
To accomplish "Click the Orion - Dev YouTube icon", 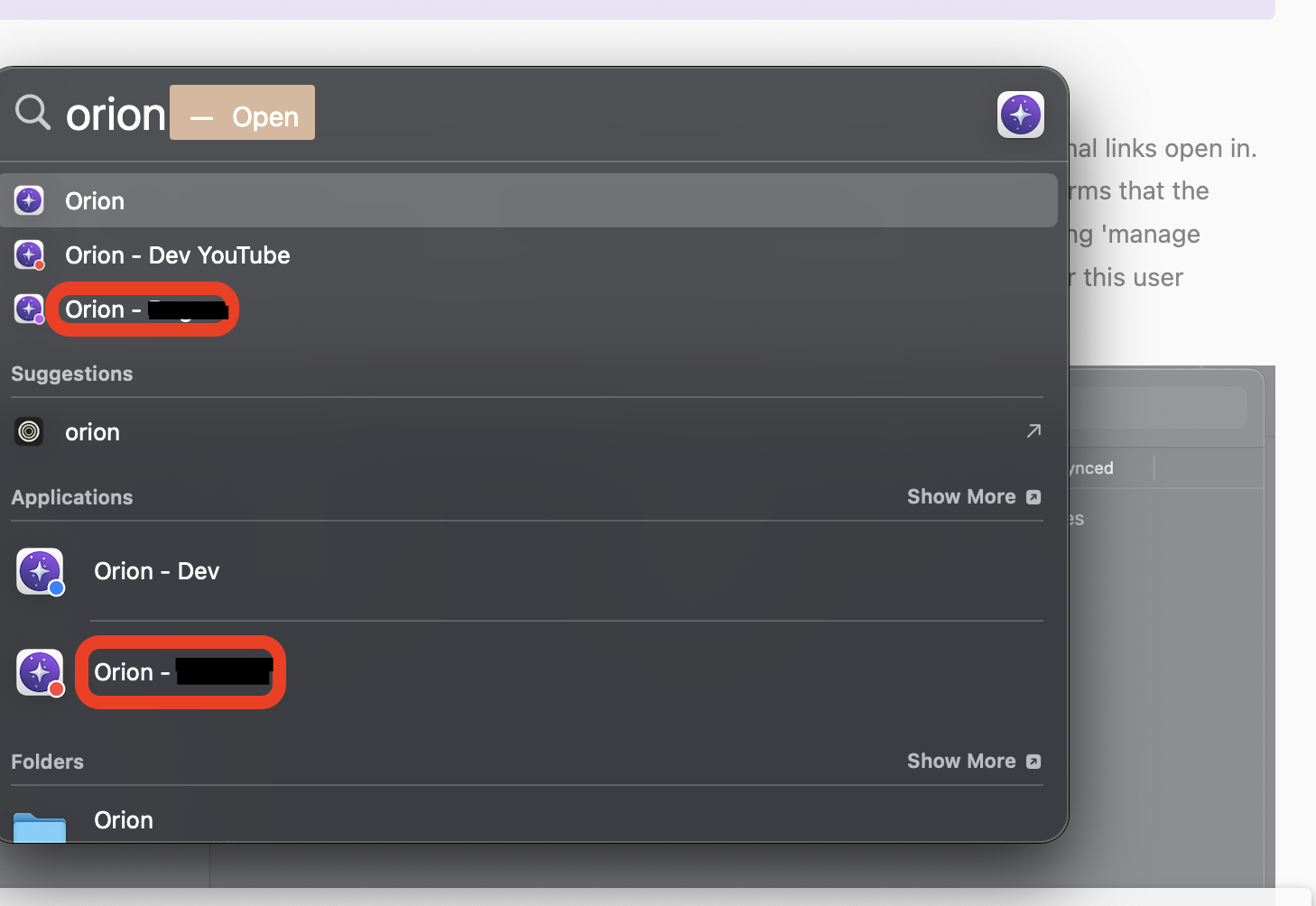I will pyautogui.click(x=29, y=255).
